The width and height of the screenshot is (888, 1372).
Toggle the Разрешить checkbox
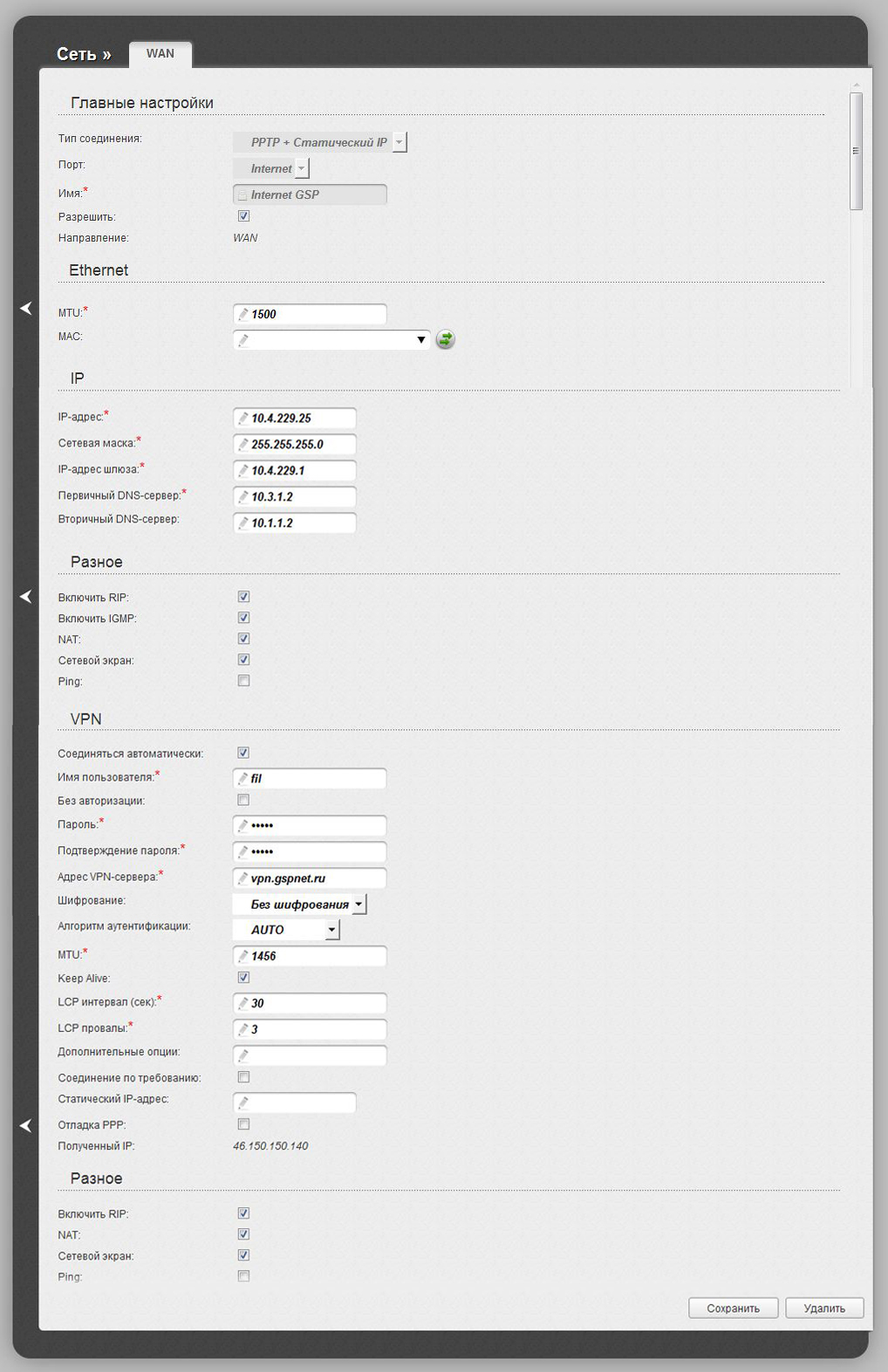coord(243,215)
